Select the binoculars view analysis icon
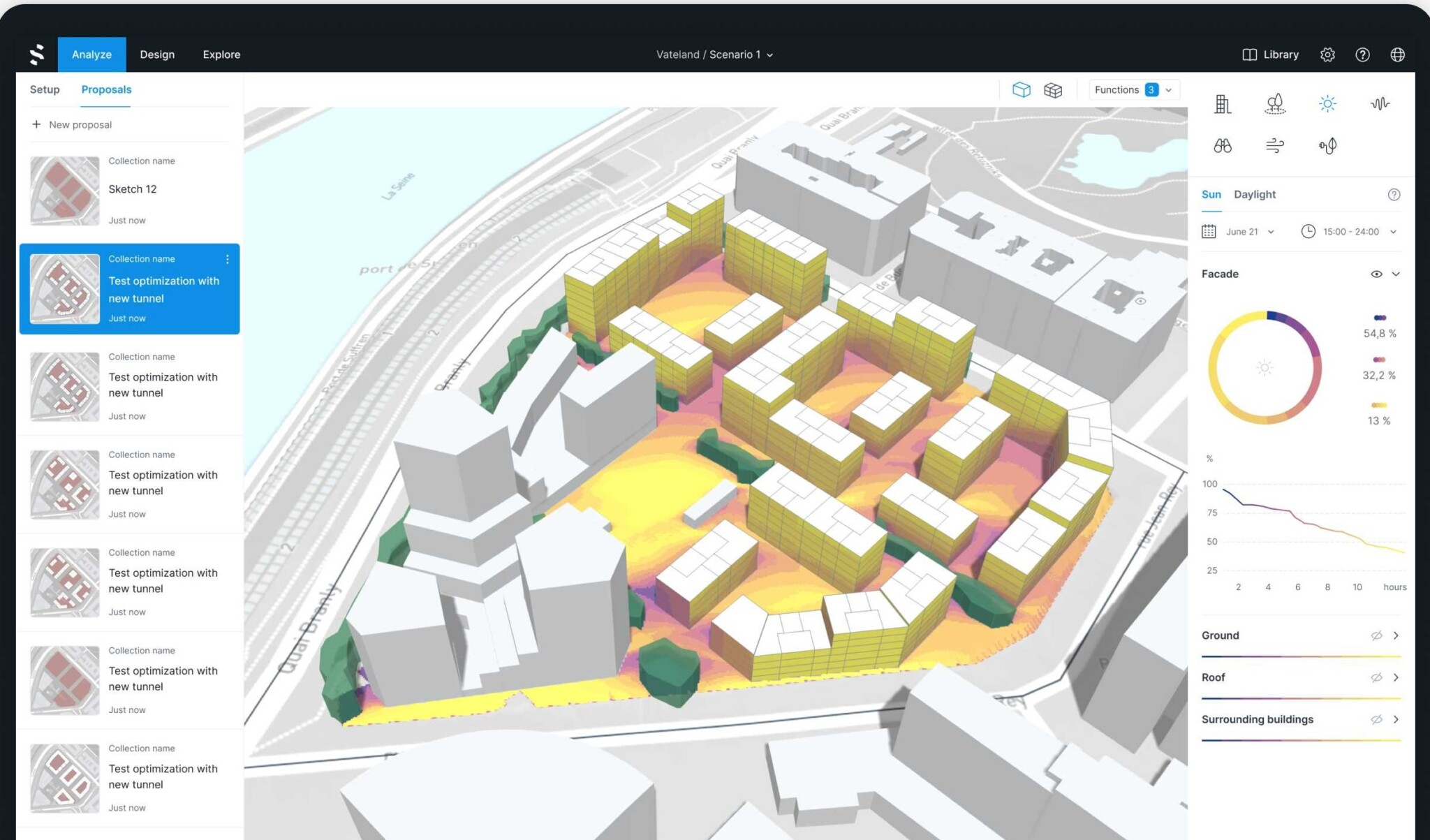This screenshot has width=1430, height=840. point(1223,145)
